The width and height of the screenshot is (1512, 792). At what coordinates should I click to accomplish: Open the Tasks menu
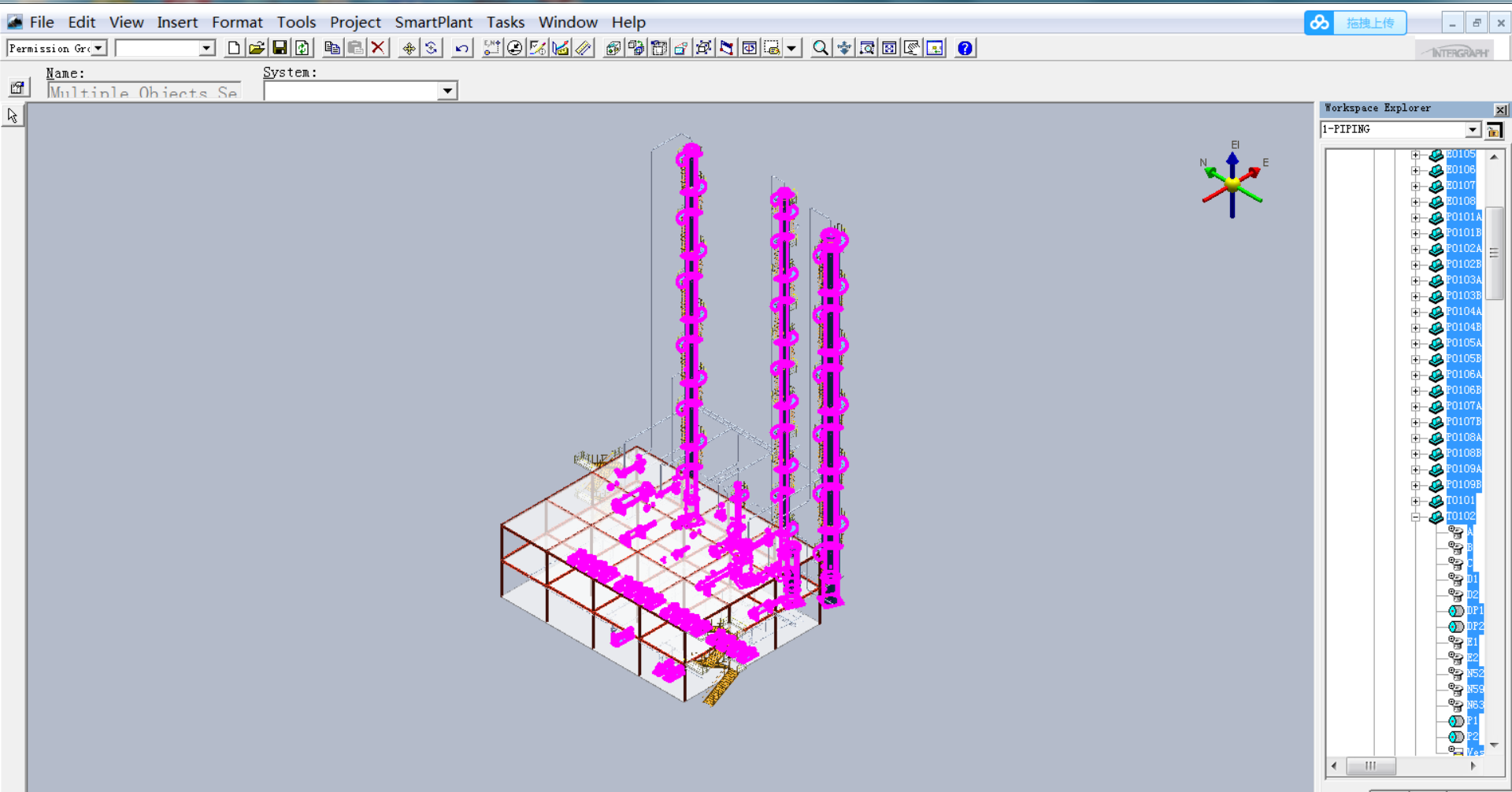506,22
